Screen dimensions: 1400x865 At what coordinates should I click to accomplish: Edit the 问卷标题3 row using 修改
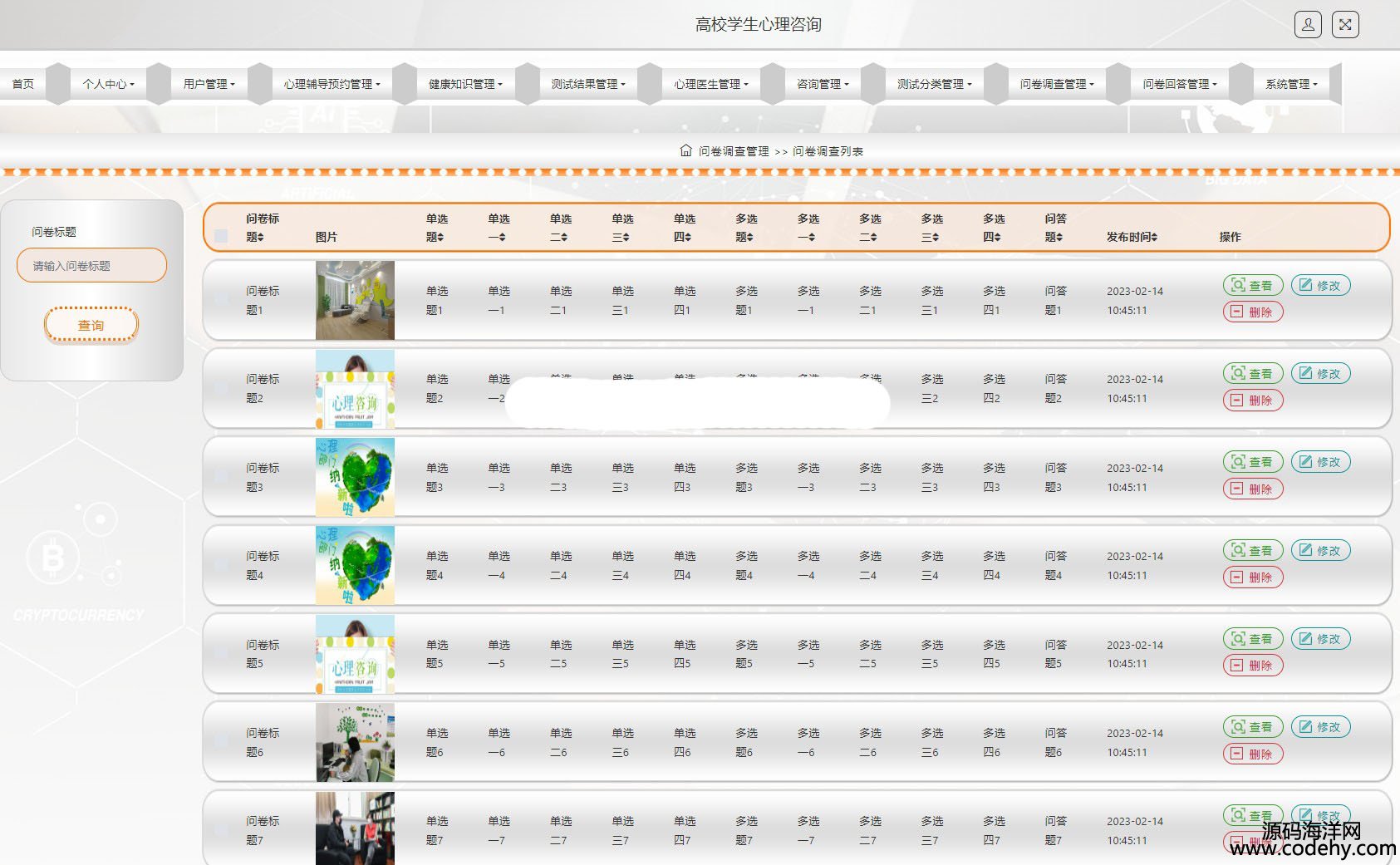tap(1320, 462)
